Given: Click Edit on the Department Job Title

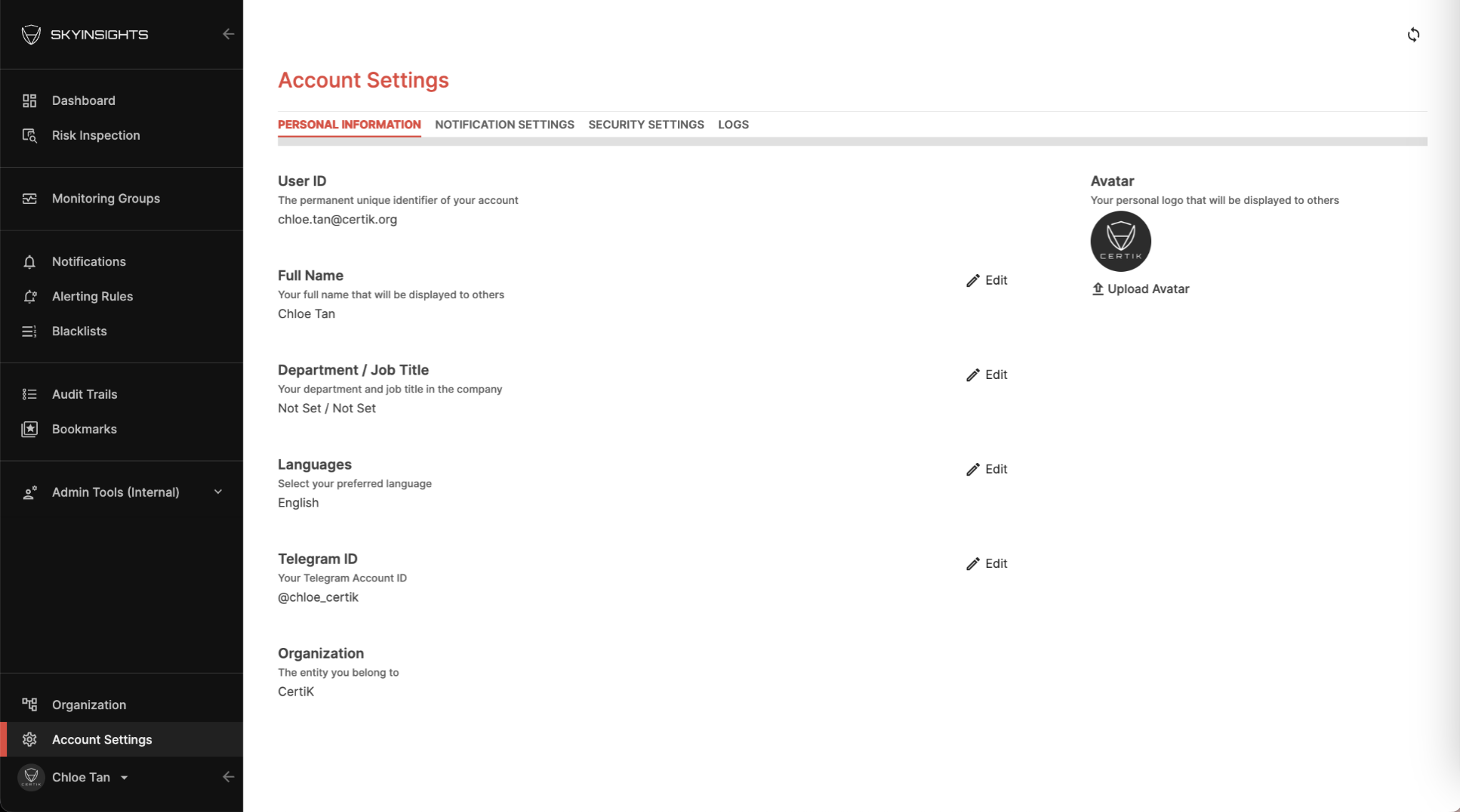Looking at the screenshot, I should (987, 374).
